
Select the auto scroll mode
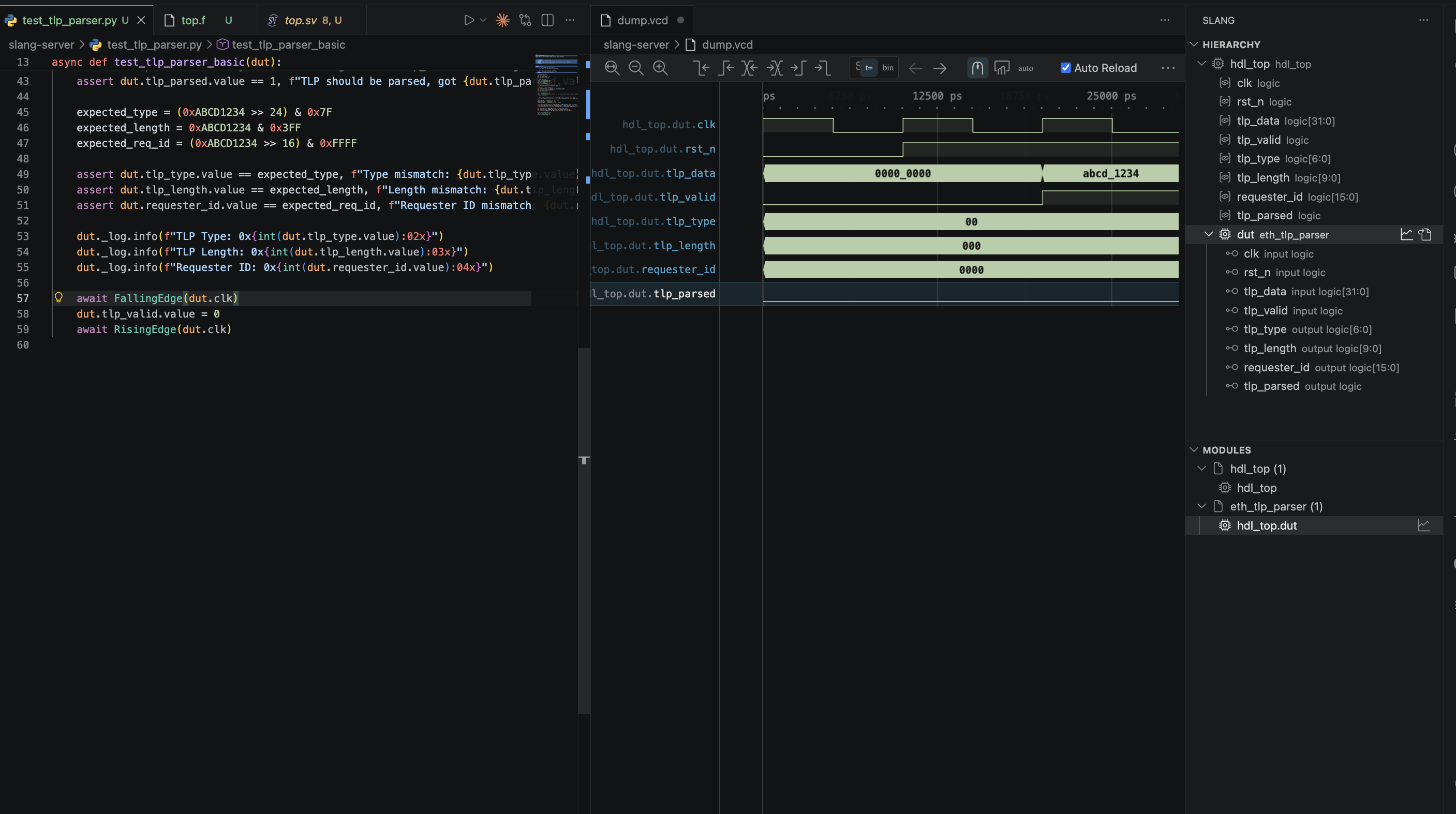[x=1026, y=68]
